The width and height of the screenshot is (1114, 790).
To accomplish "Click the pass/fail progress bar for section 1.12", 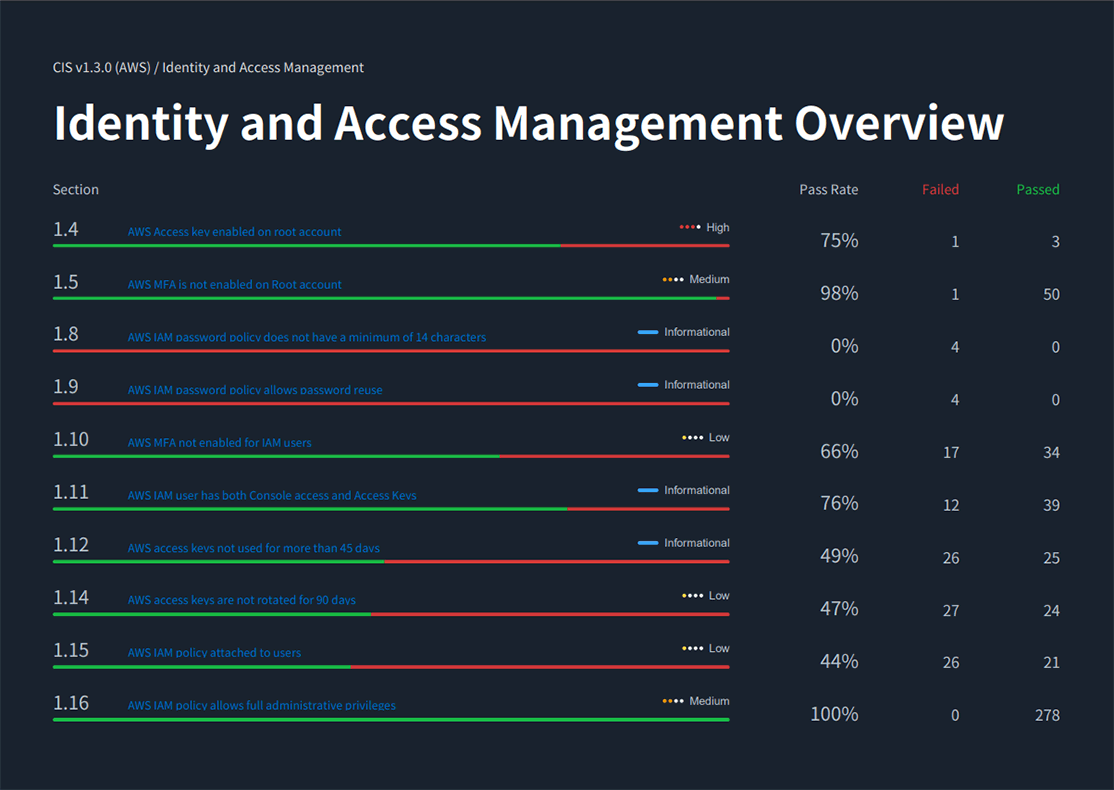I will (x=391, y=561).
